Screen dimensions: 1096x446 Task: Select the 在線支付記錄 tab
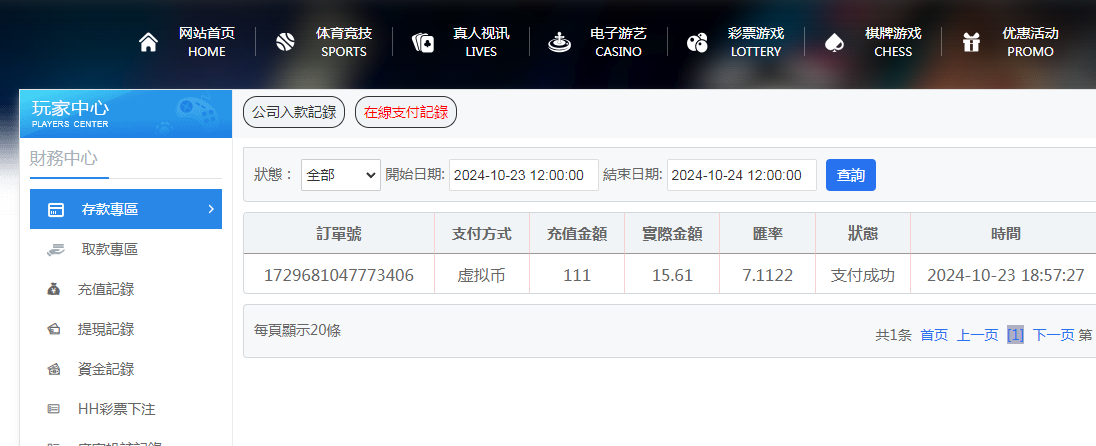[x=405, y=113]
